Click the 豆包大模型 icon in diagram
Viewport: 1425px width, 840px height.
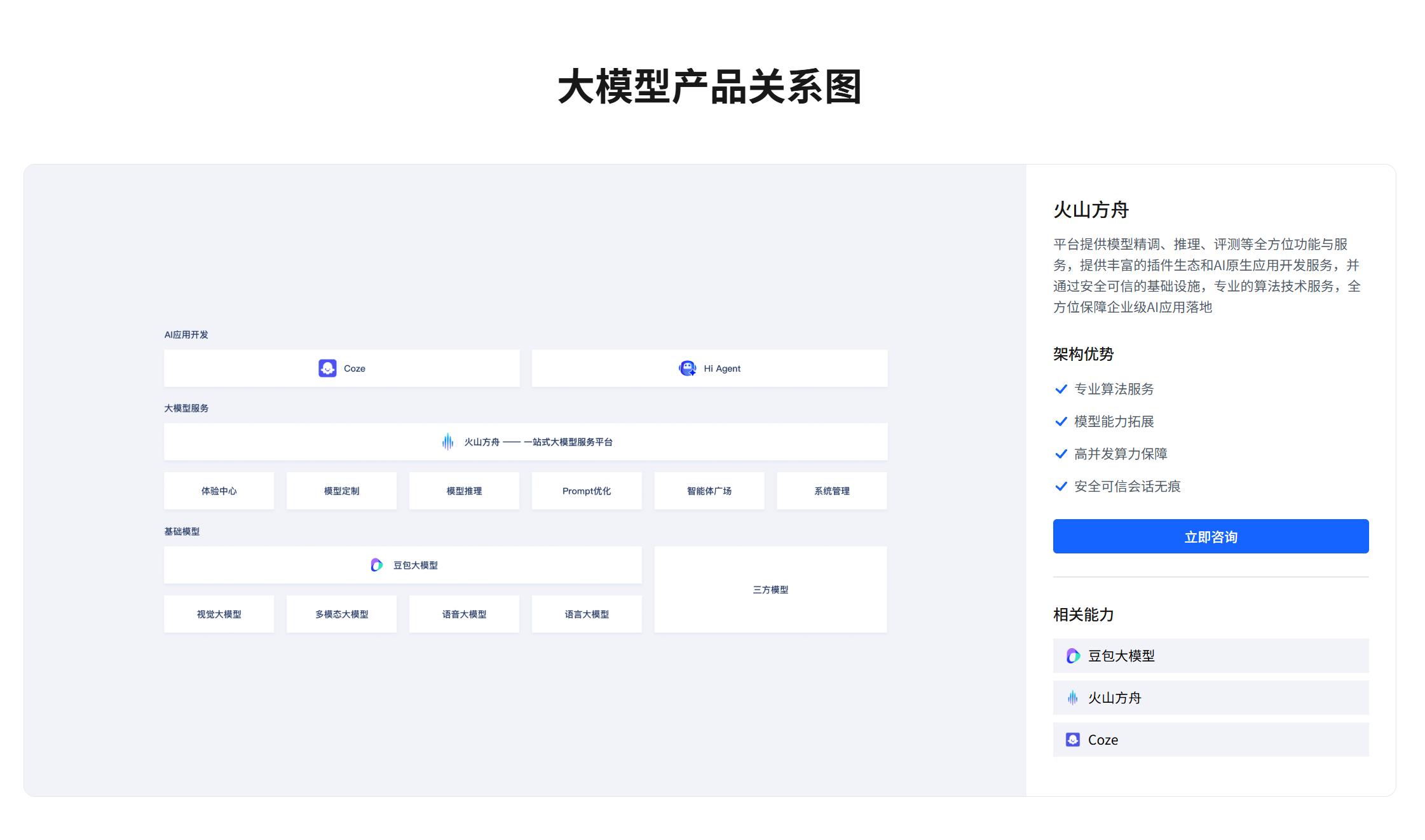tap(377, 565)
